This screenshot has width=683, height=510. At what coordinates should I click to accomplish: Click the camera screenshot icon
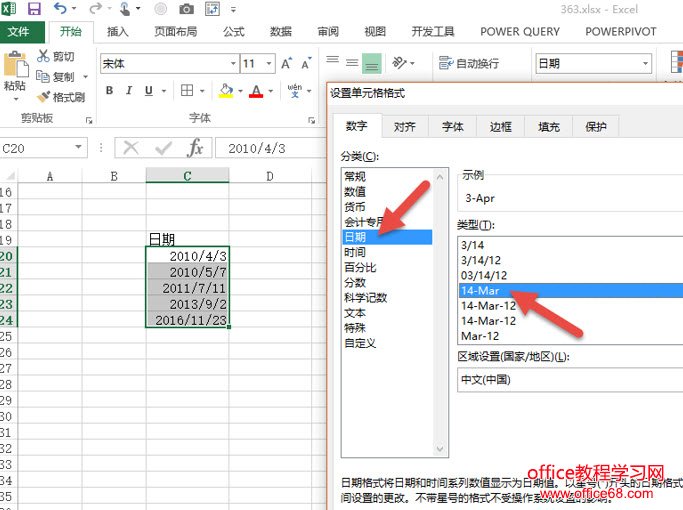(x=186, y=9)
